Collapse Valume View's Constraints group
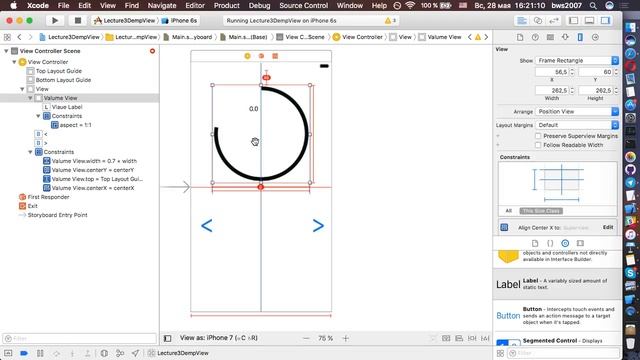 click(x=38, y=116)
